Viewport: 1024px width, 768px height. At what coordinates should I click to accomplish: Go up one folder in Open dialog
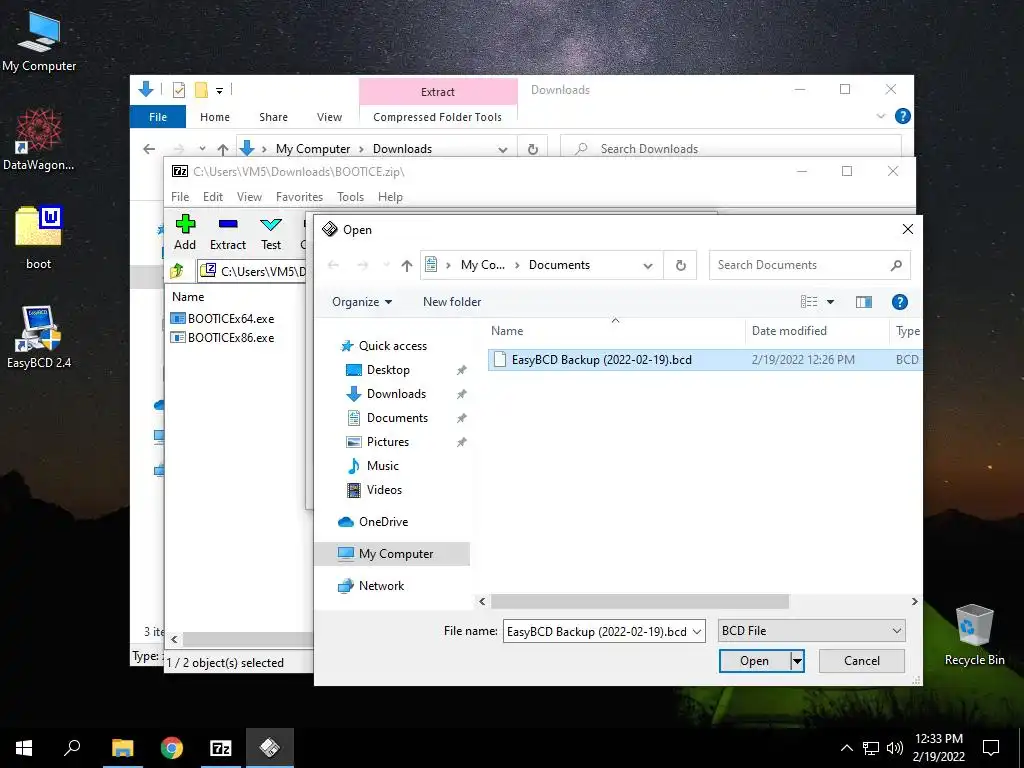pos(406,265)
